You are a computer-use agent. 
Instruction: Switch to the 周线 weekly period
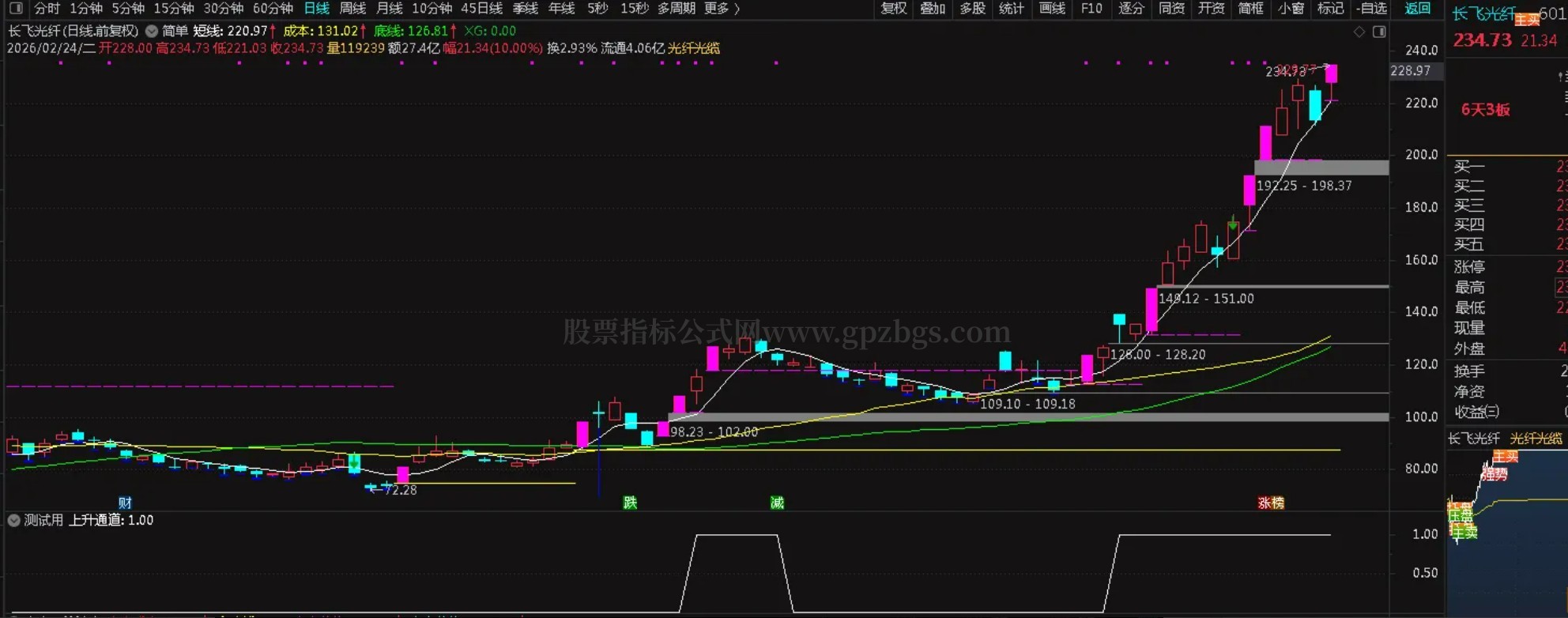point(352,9)
